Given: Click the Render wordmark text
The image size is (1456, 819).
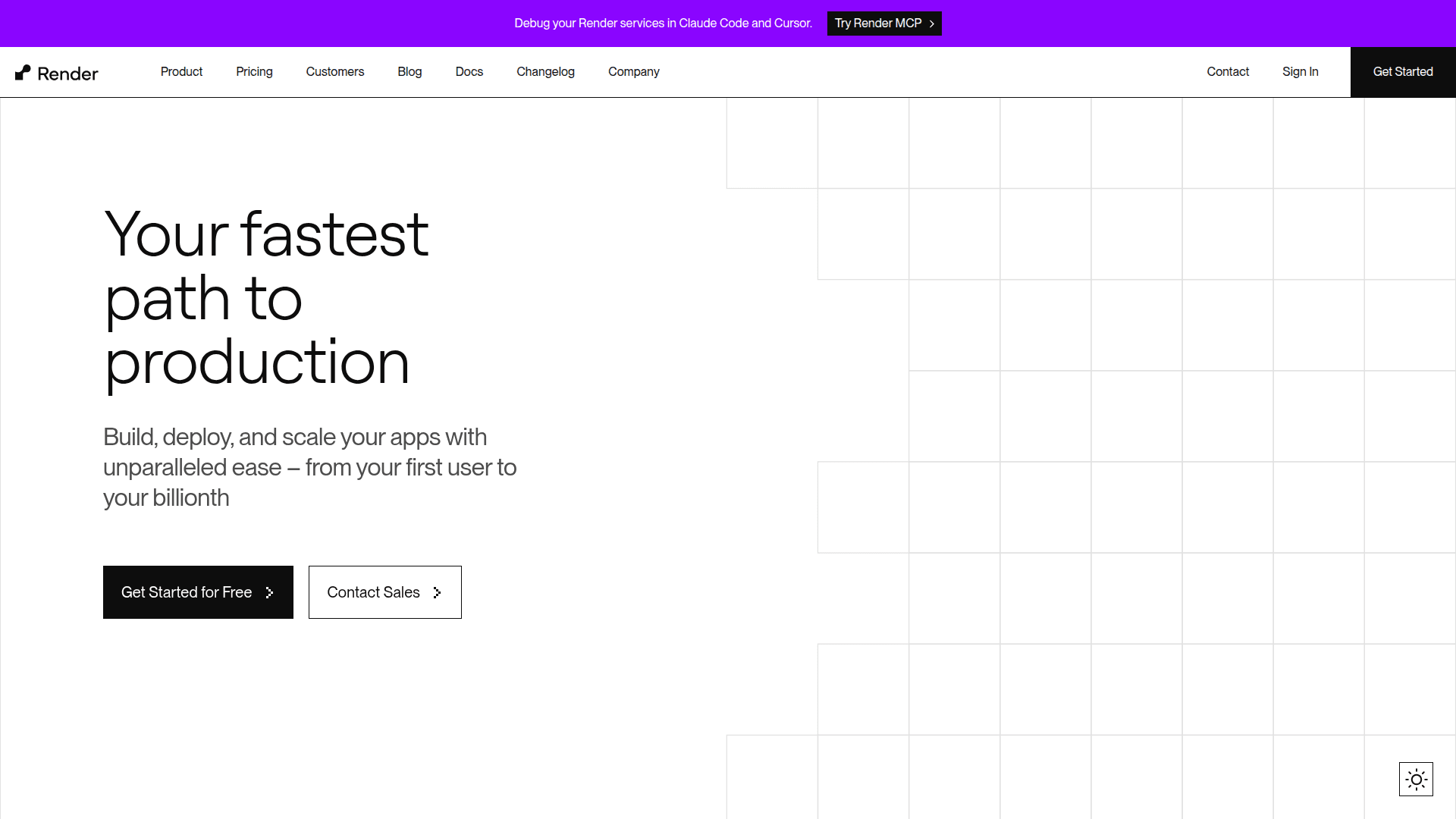Looking at the screenshot, I should 67,74.
